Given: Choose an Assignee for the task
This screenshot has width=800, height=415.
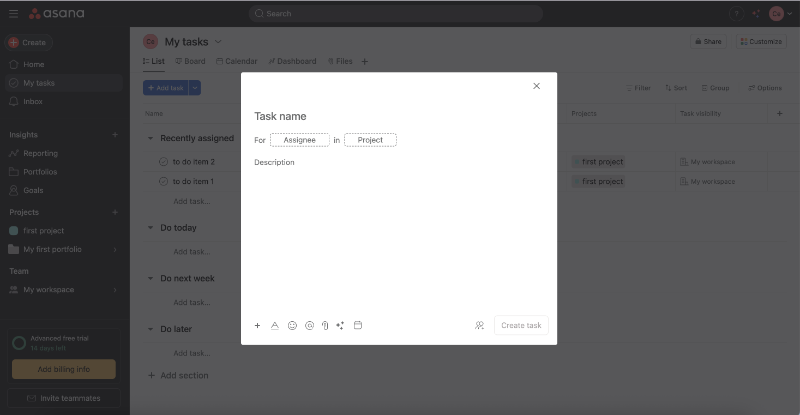Looking at the screenshot, I should 299,140.
